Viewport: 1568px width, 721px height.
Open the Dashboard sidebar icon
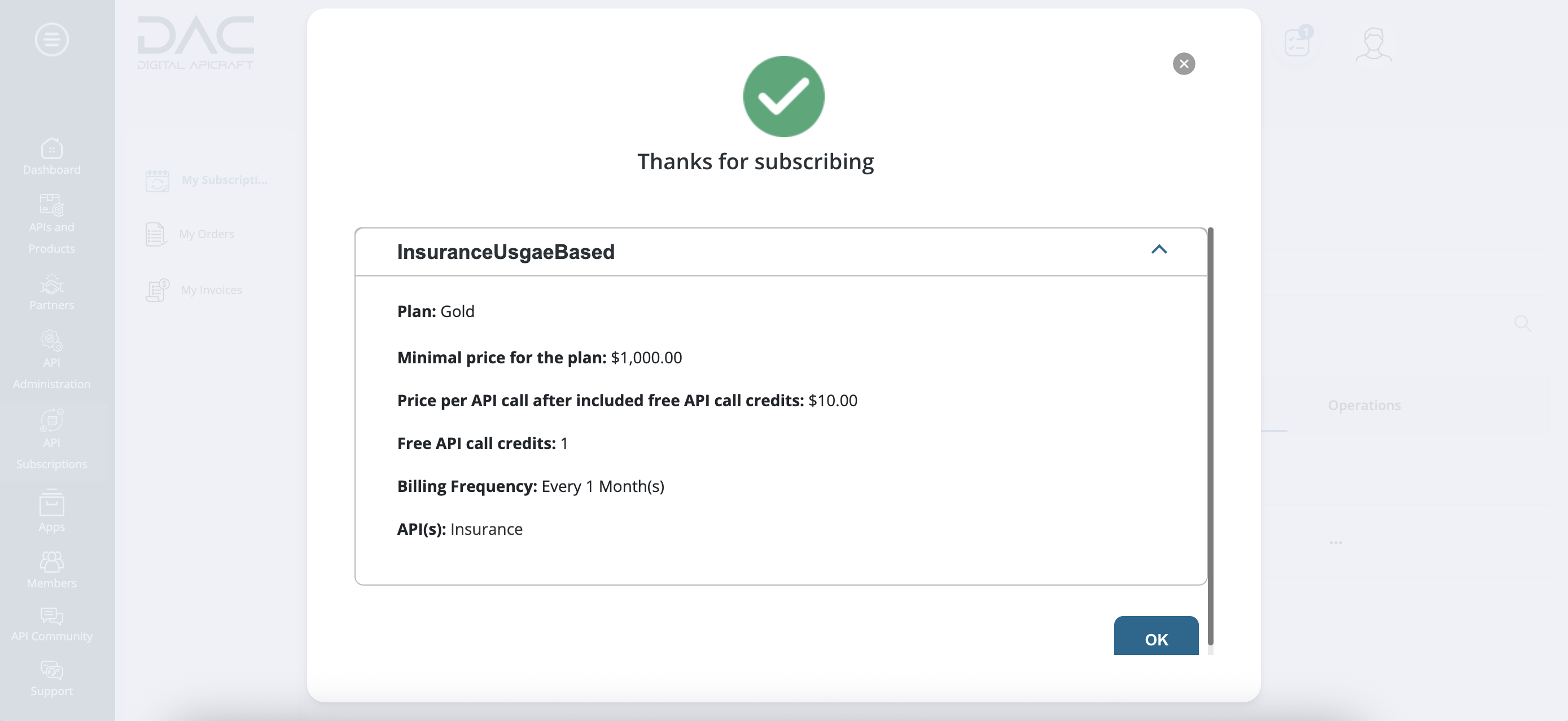[x=52, y=148]
